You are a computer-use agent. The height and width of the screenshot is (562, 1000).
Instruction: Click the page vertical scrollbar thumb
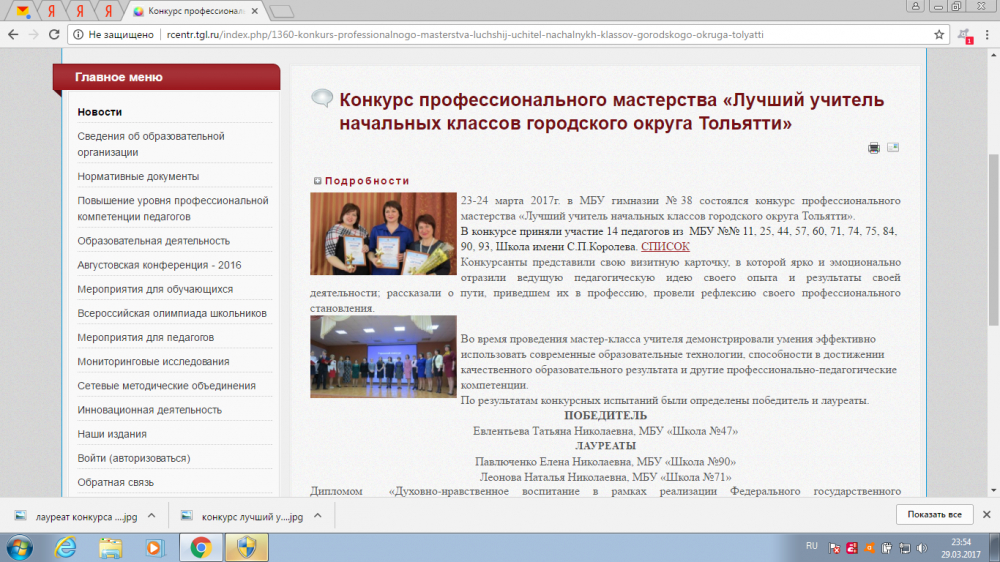pos(994,239)
